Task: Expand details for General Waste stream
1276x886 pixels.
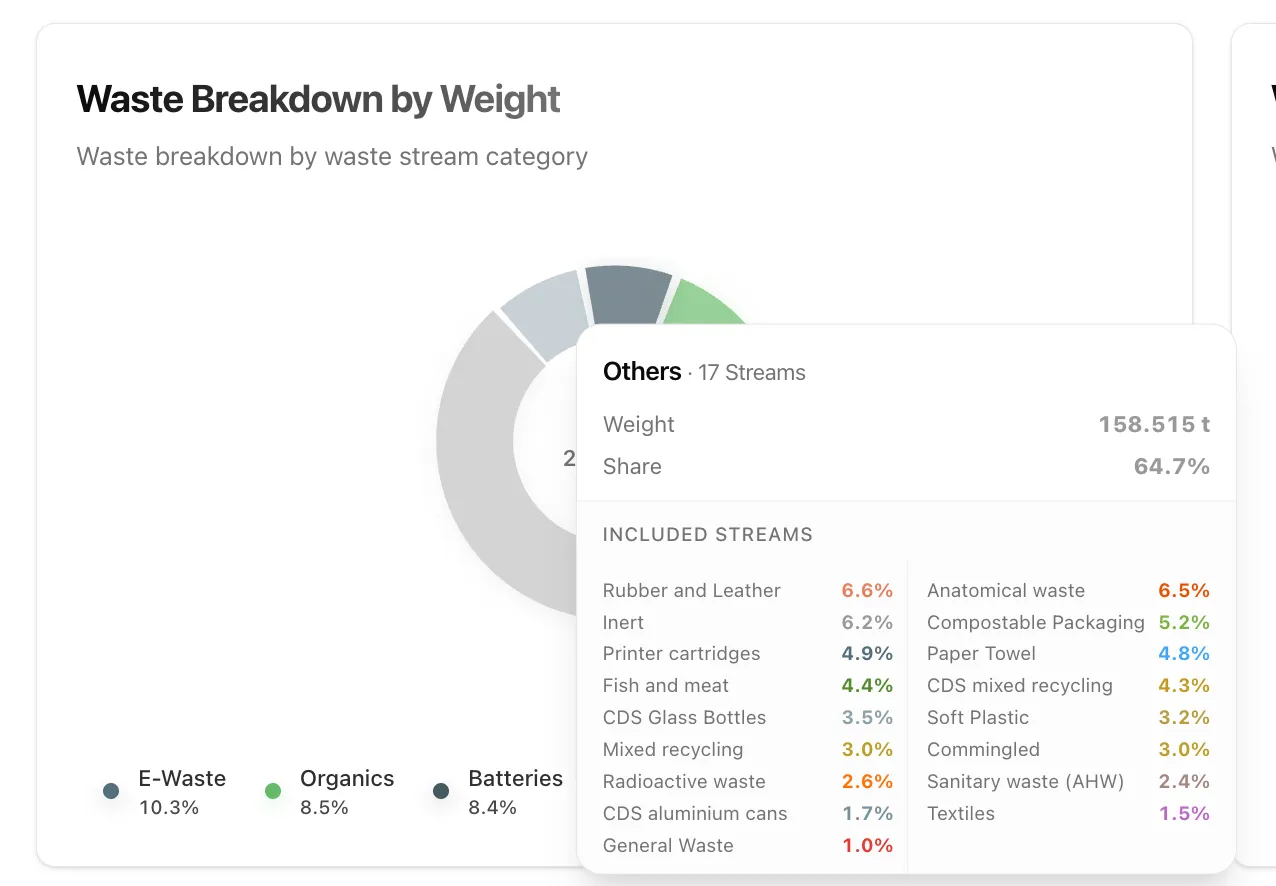Action: (668, 845)
